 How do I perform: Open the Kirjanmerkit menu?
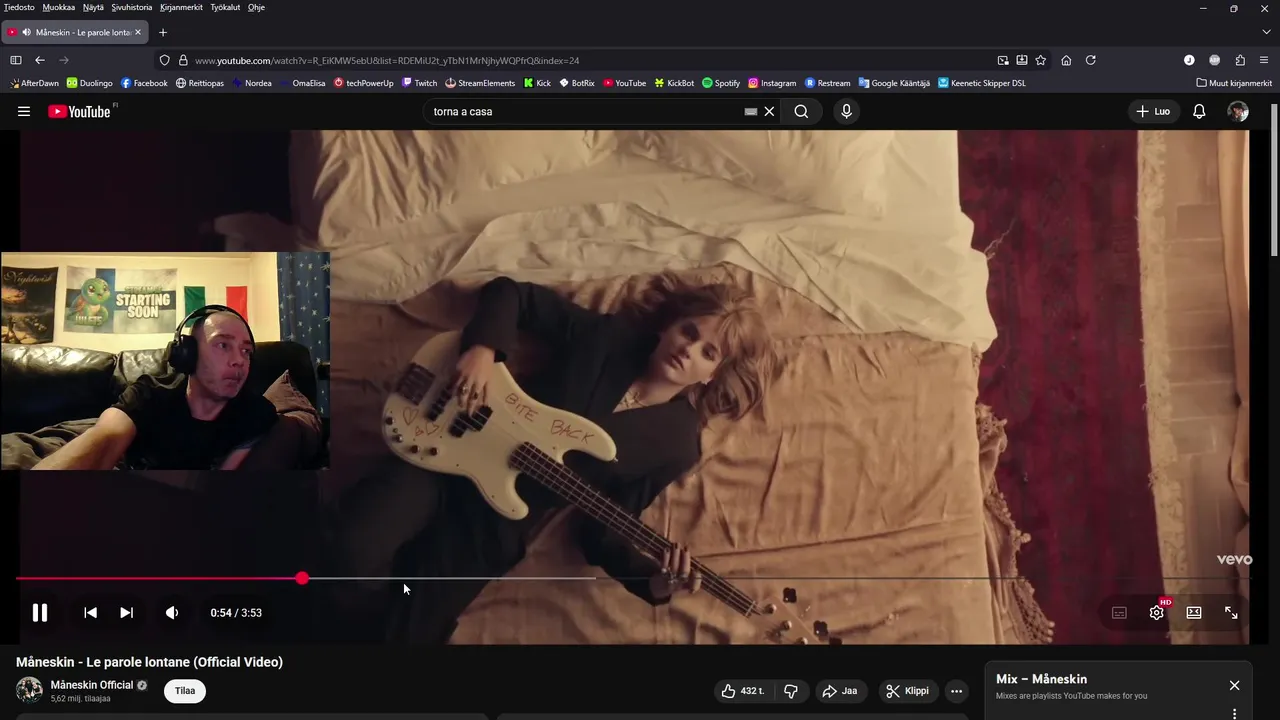tap(181, 7)
